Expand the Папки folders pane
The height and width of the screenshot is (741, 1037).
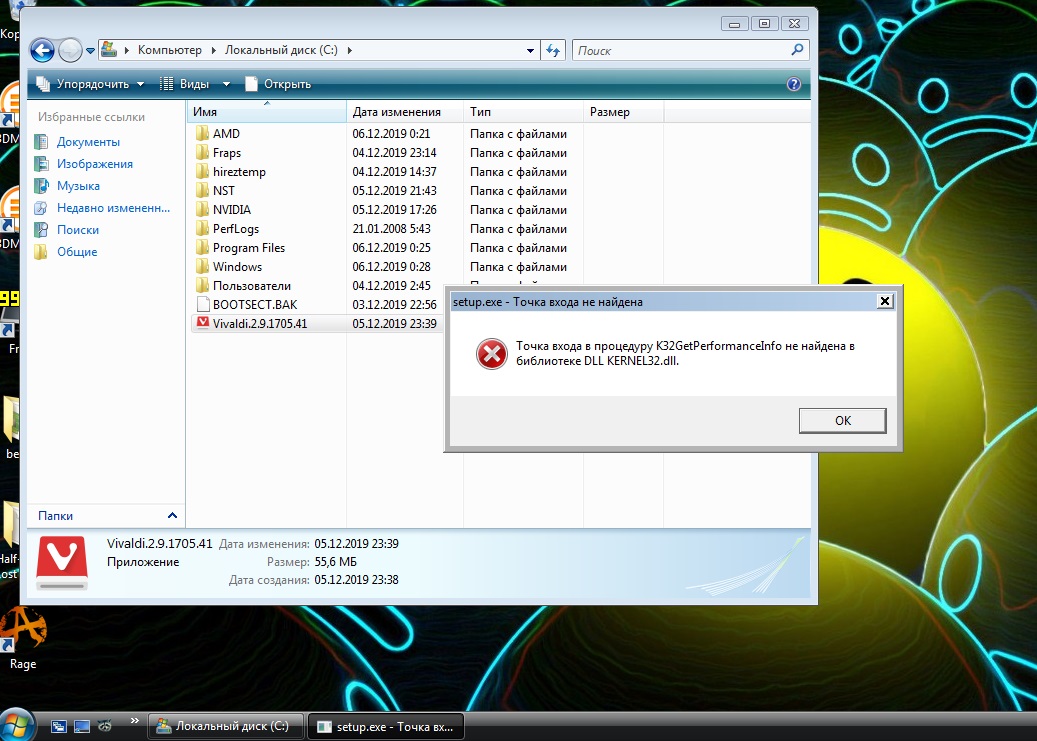point(172,515)
